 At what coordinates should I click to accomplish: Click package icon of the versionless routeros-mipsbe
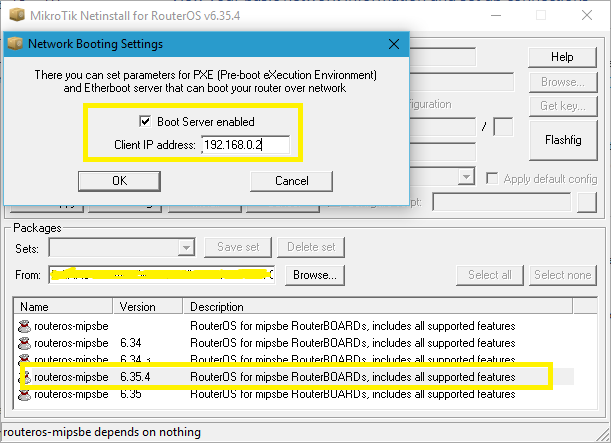click(x=24, y=326)
